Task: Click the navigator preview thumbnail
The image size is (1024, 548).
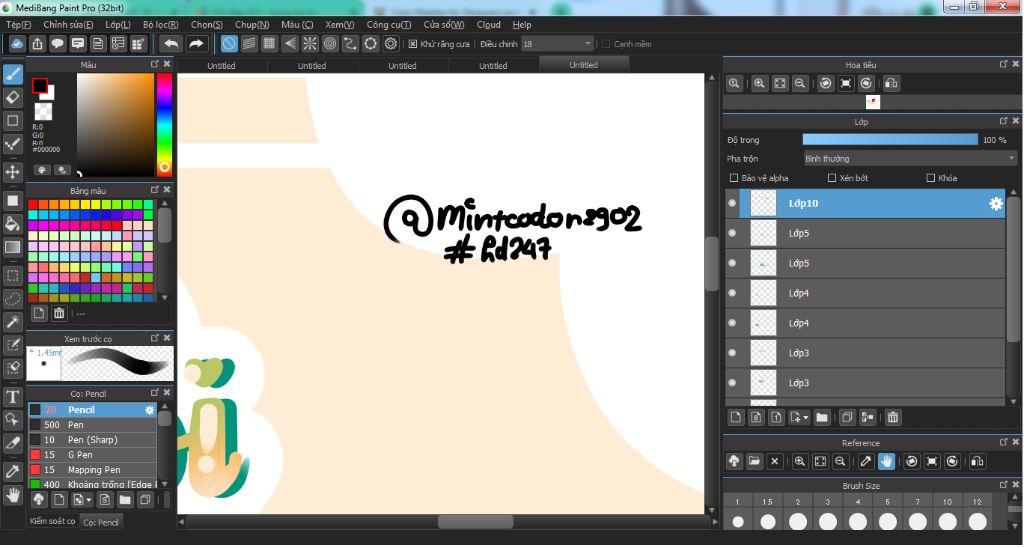Action: point(872,102)
